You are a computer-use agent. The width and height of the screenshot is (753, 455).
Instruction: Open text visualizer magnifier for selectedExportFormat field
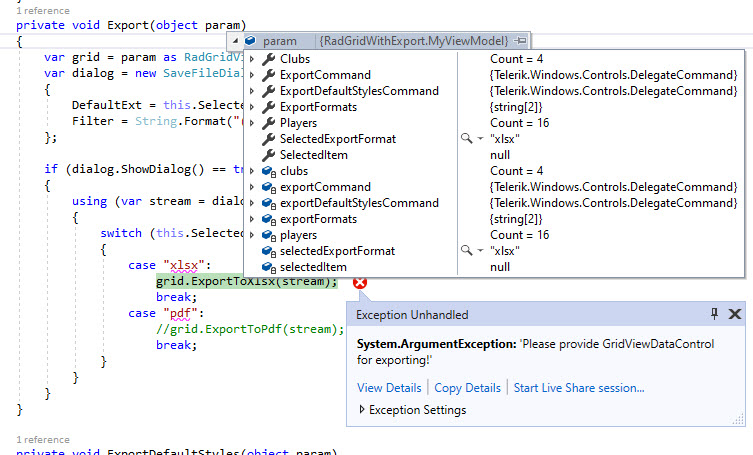[x=466, y=250]
